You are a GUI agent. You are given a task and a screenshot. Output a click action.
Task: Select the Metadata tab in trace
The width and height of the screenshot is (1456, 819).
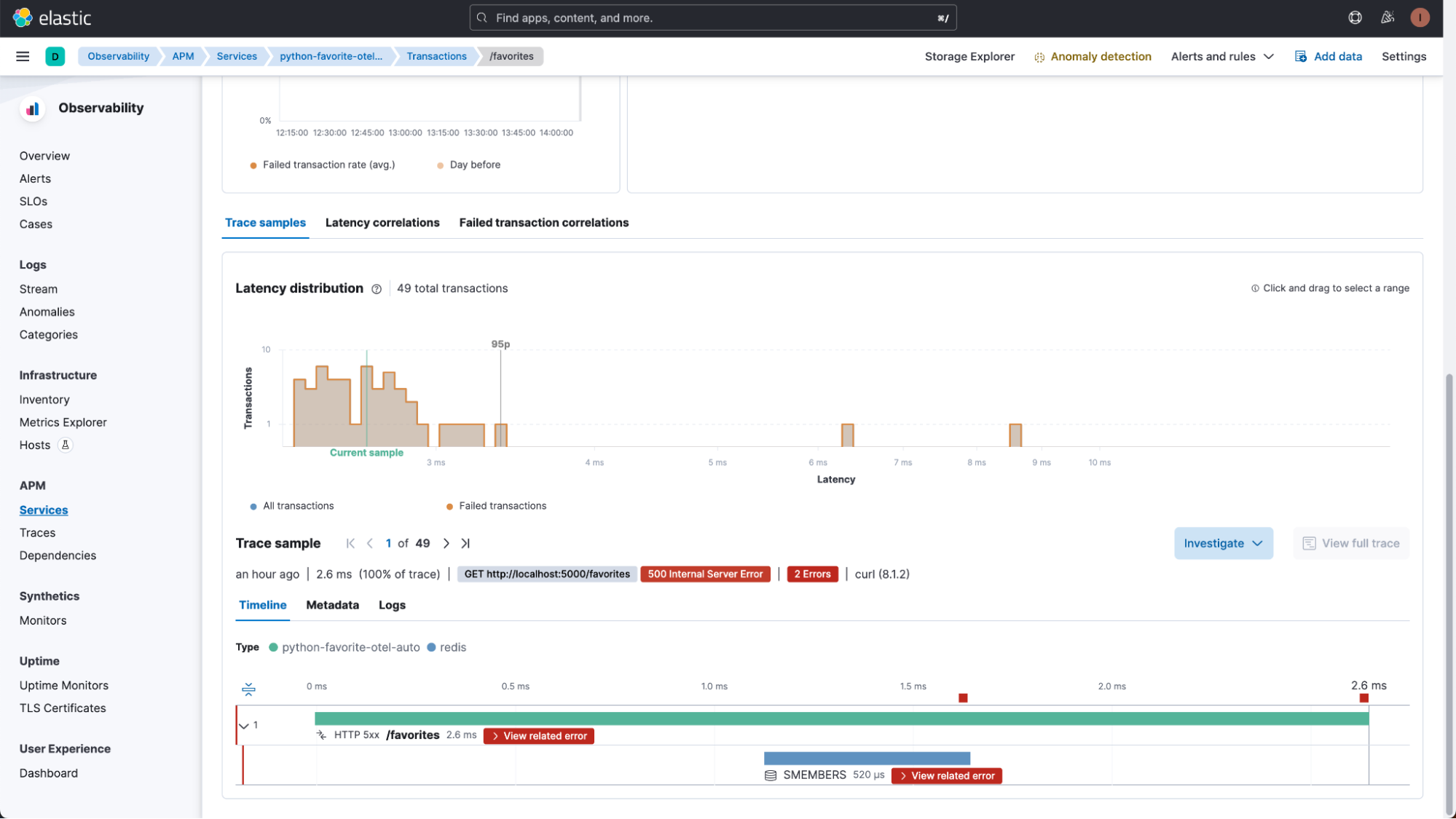coord(332,605)
